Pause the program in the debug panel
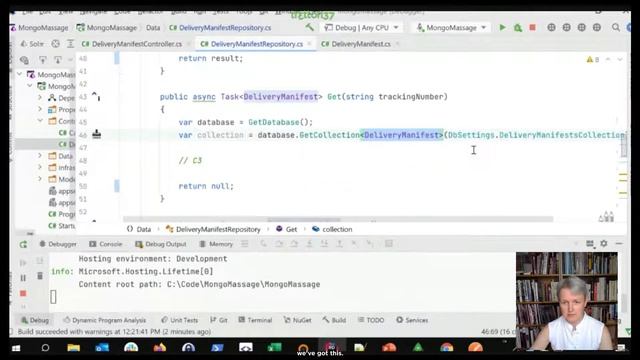 (23, 278)
